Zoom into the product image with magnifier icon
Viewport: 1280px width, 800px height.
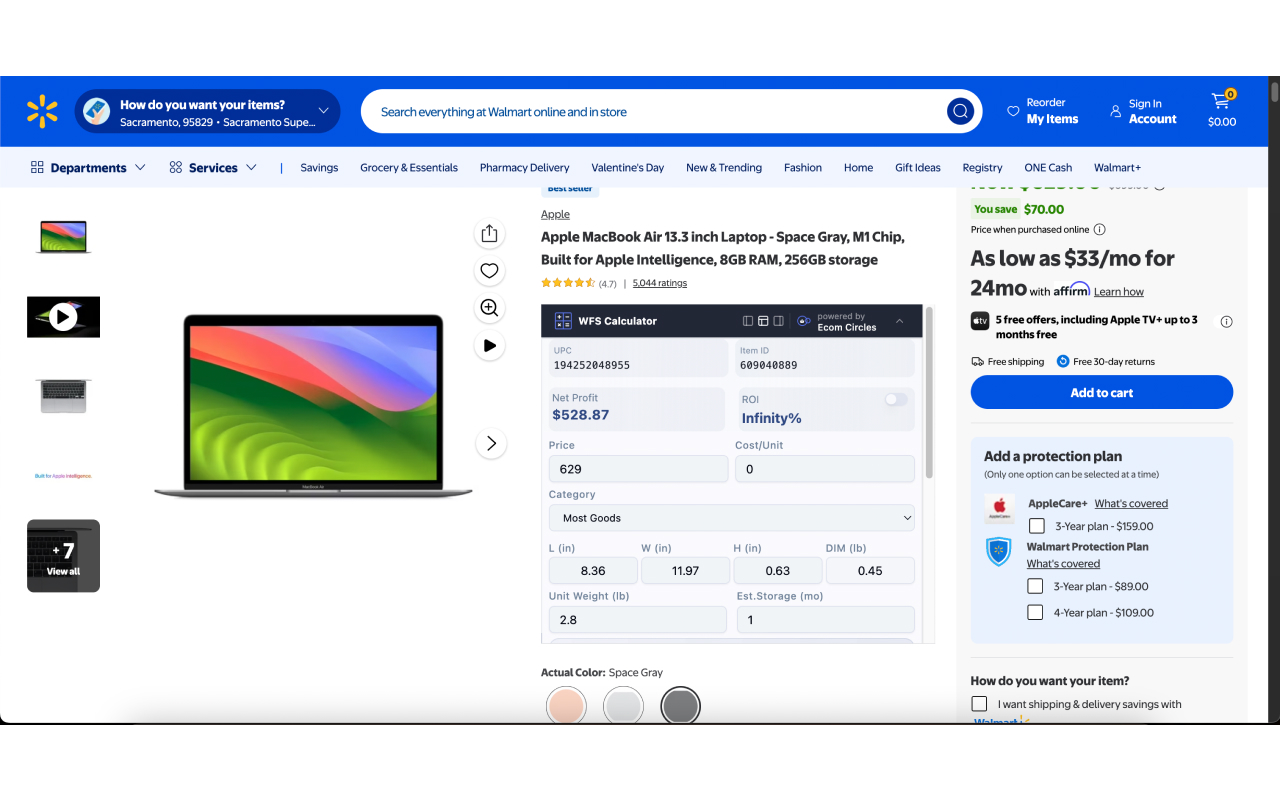pos(489,308)
